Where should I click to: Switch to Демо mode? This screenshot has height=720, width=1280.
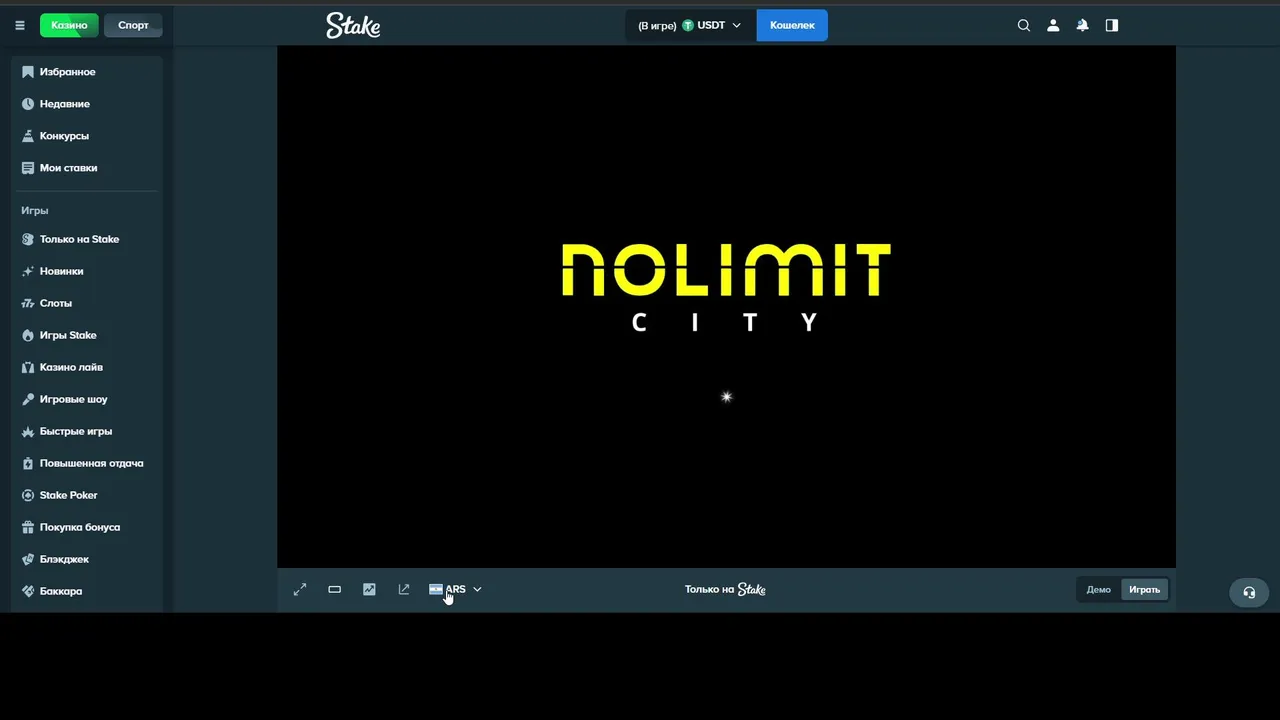coord(1098,590)
